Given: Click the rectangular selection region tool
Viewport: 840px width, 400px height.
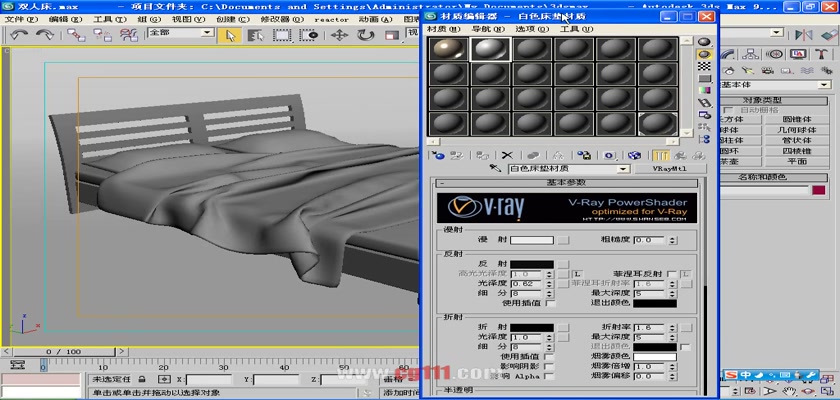Looking at the screenshot, I should 282,35.
